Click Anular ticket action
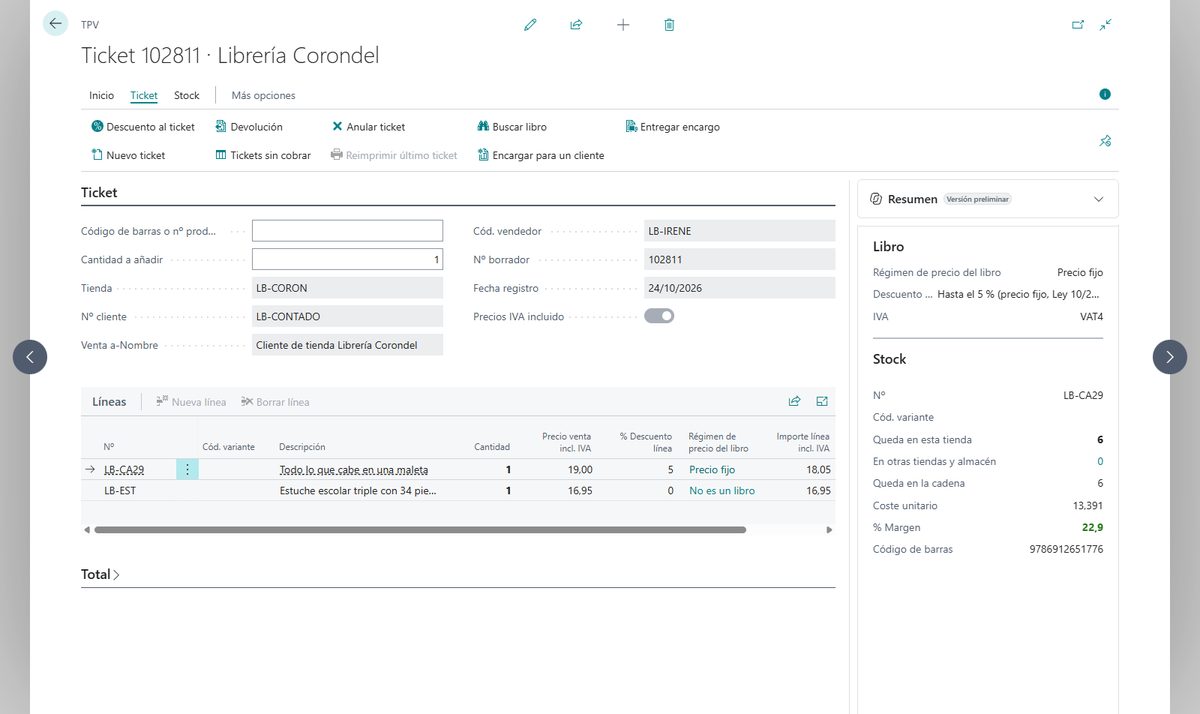 coord(368,127)
